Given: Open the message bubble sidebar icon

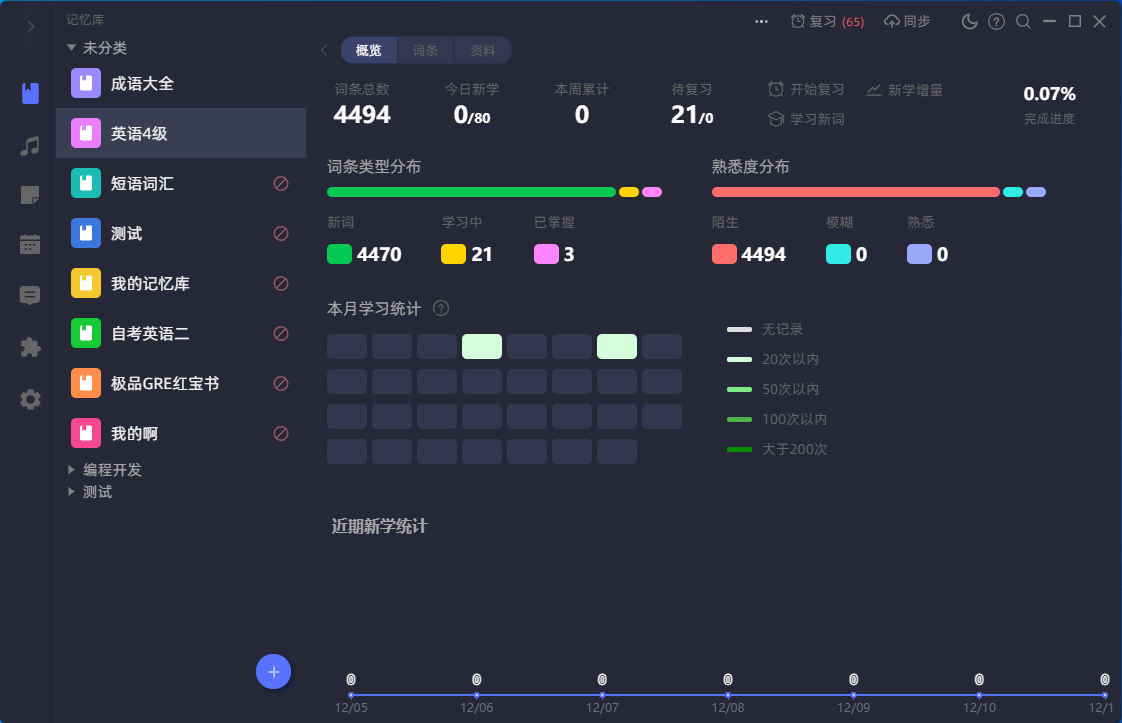Looking at the screenshot, I should [x=30, y=295].
